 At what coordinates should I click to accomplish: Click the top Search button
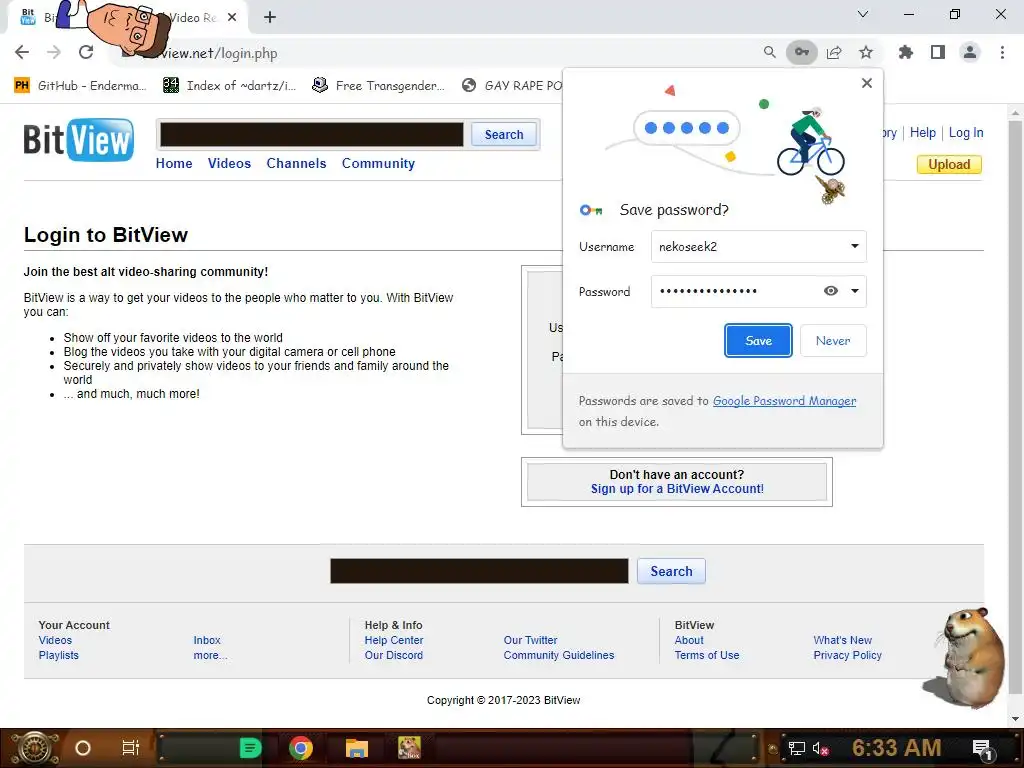tap(504, 135)
